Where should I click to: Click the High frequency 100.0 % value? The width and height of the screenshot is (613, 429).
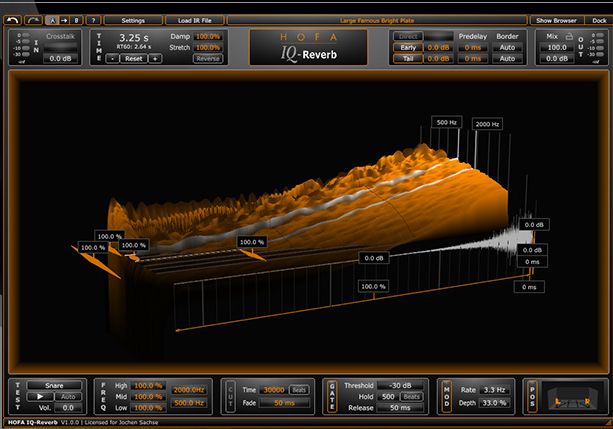coord(148,386)
